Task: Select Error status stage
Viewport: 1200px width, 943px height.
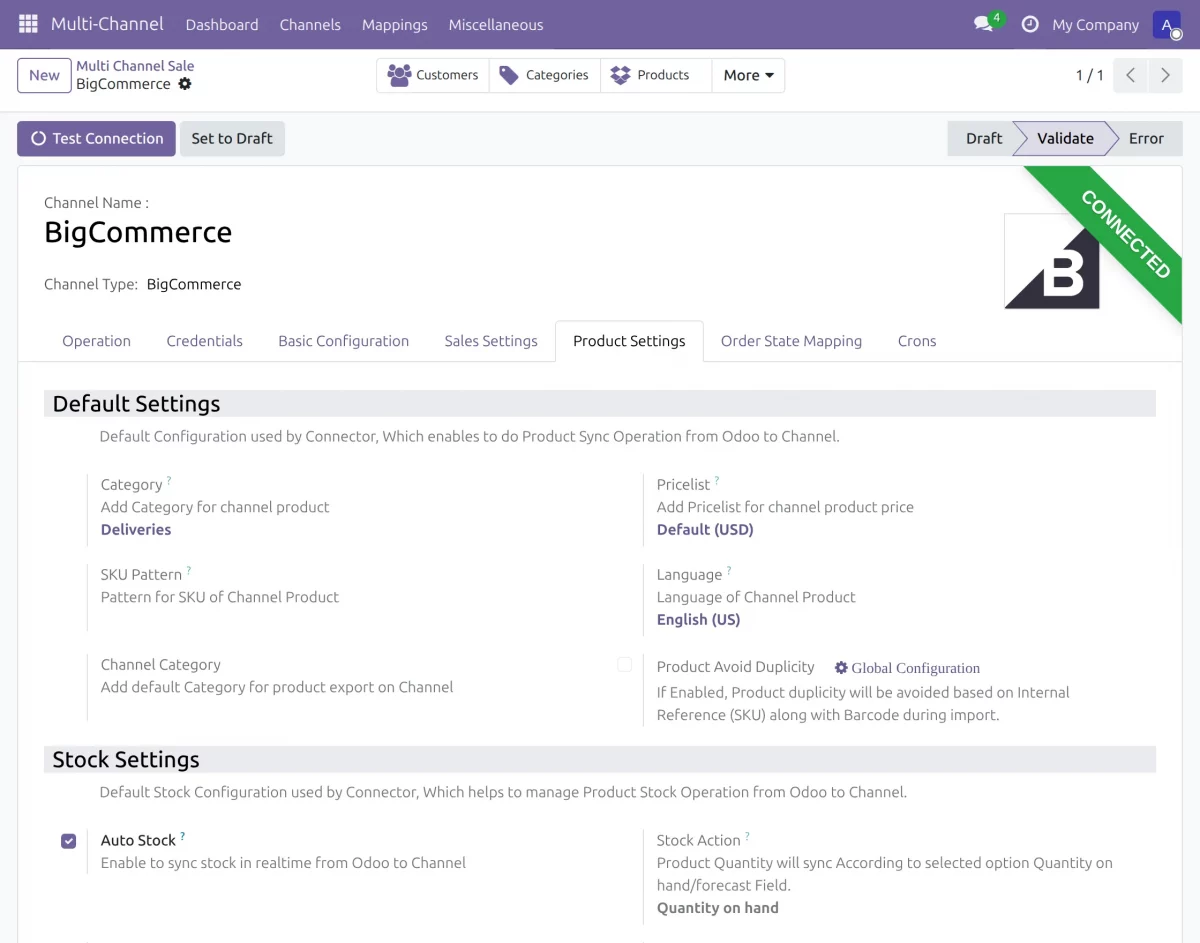Action: click(x=1146, y=139)
